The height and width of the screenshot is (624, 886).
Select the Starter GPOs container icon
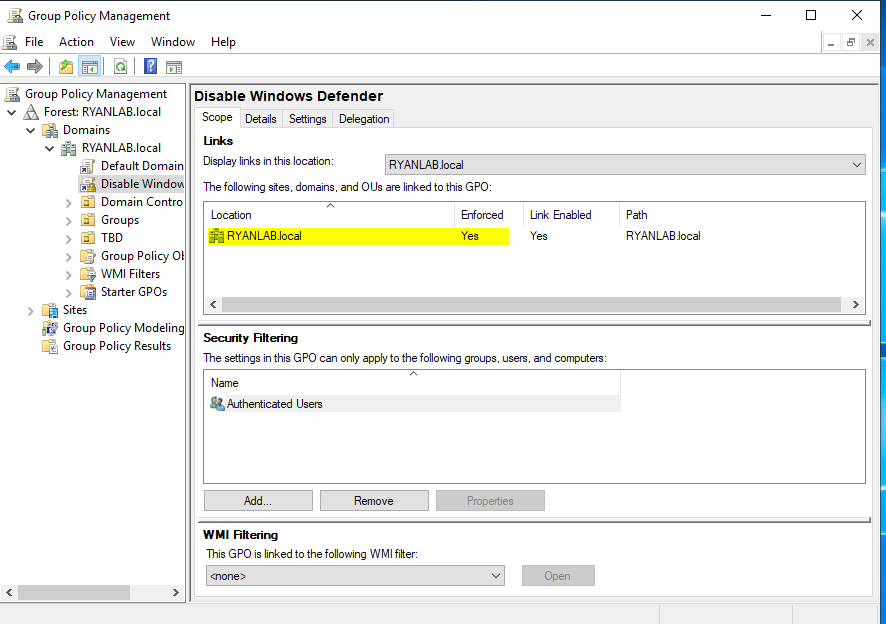(x=89, y=291)
